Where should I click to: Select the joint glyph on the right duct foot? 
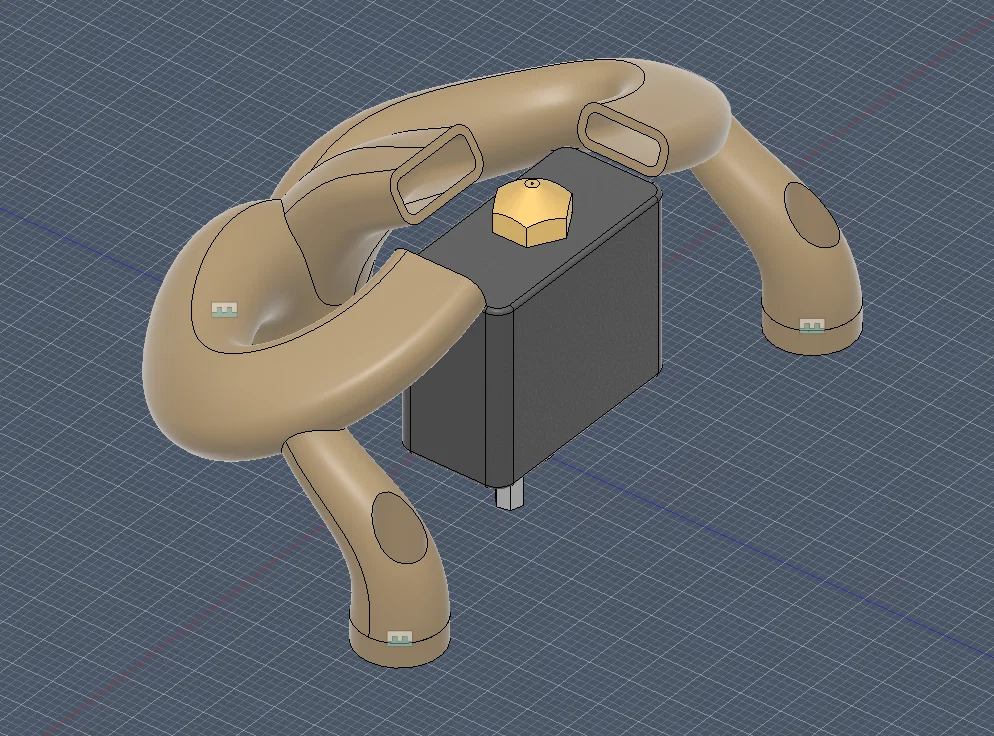click(x=812, y=326)
